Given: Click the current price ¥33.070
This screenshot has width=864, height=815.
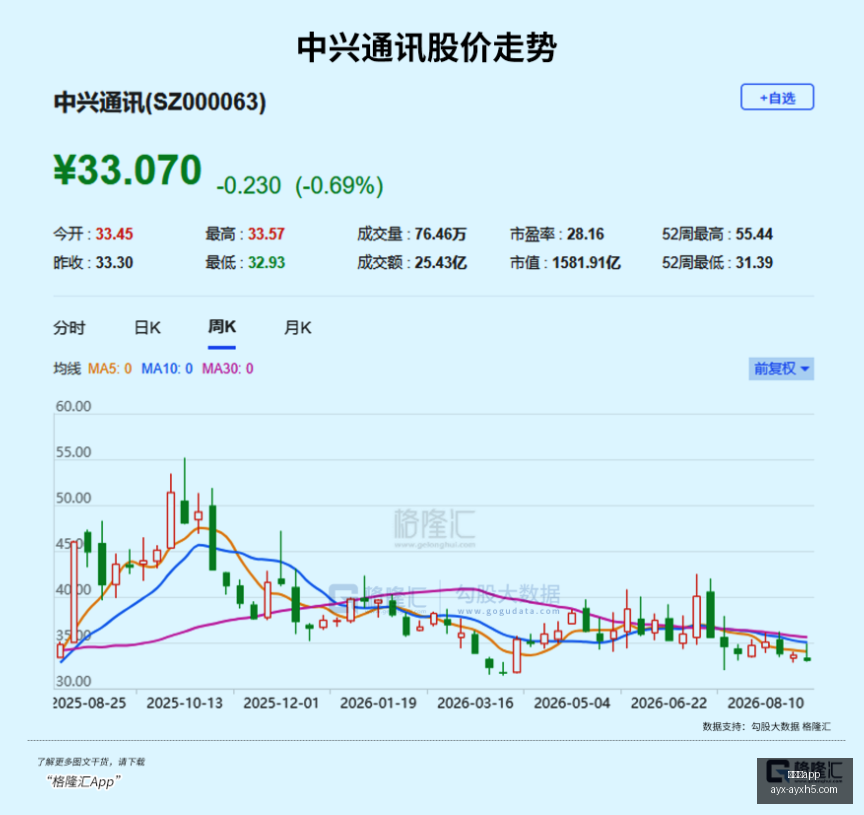Looking at the screenshot, I should [128, 170].
